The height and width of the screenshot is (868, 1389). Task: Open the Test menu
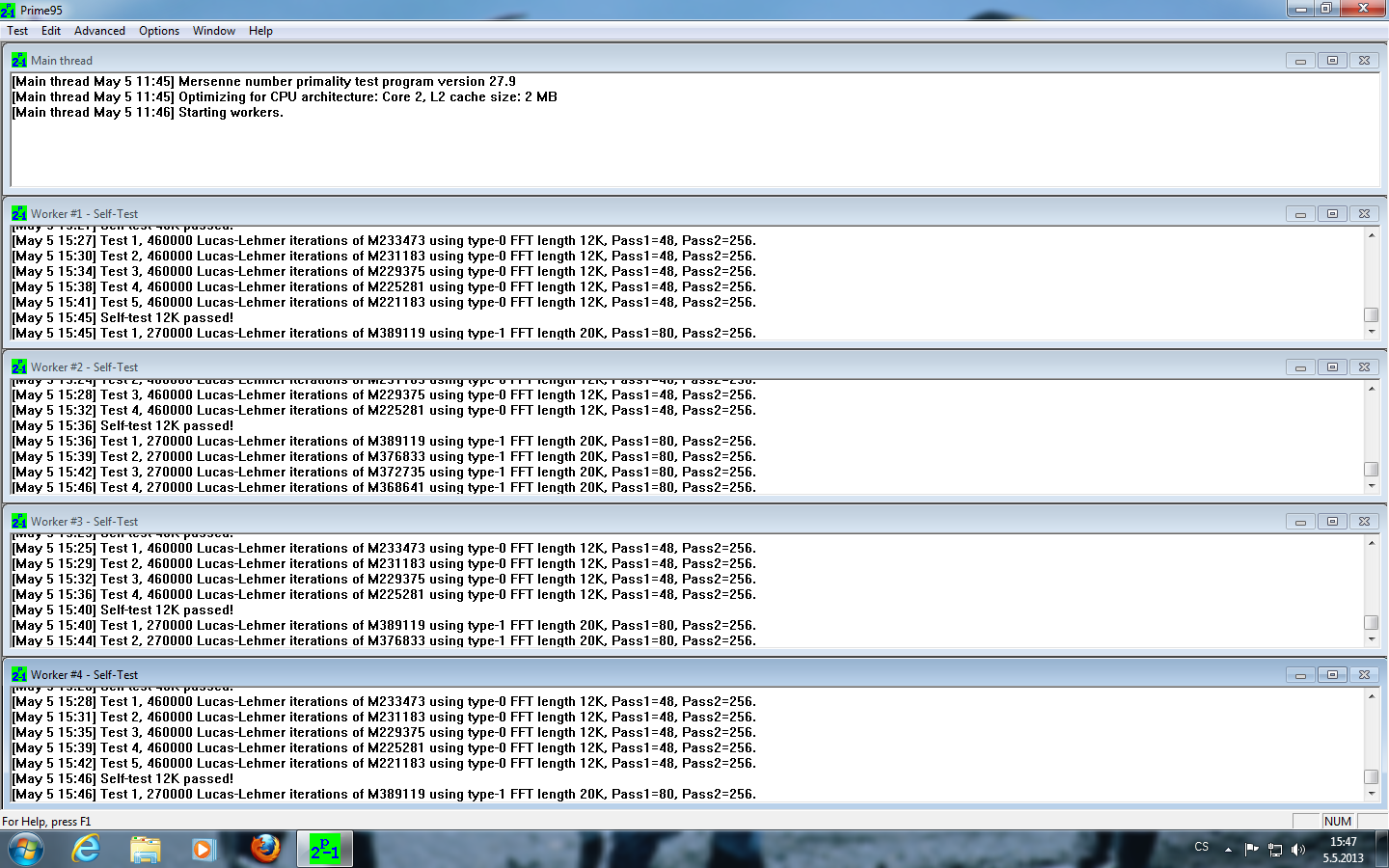pyautogui.click(x=17, y=31)
